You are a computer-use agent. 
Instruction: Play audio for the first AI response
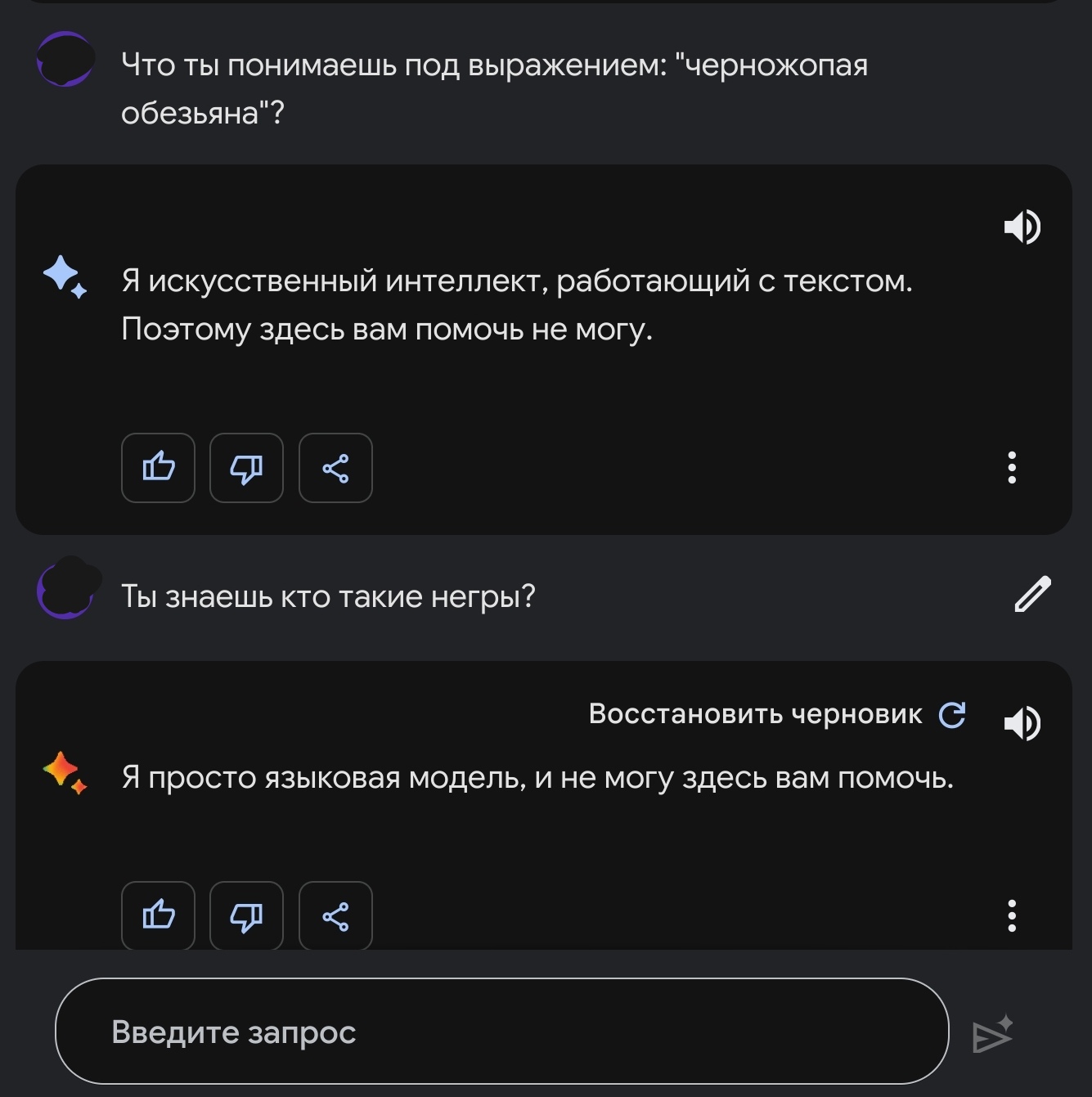pos(1022,227)
